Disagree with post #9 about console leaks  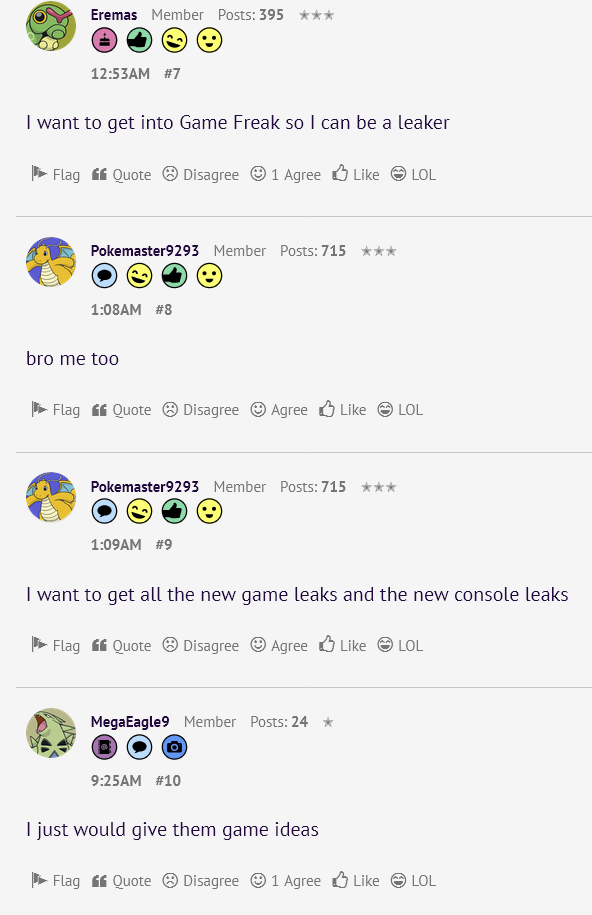(201, 645)
